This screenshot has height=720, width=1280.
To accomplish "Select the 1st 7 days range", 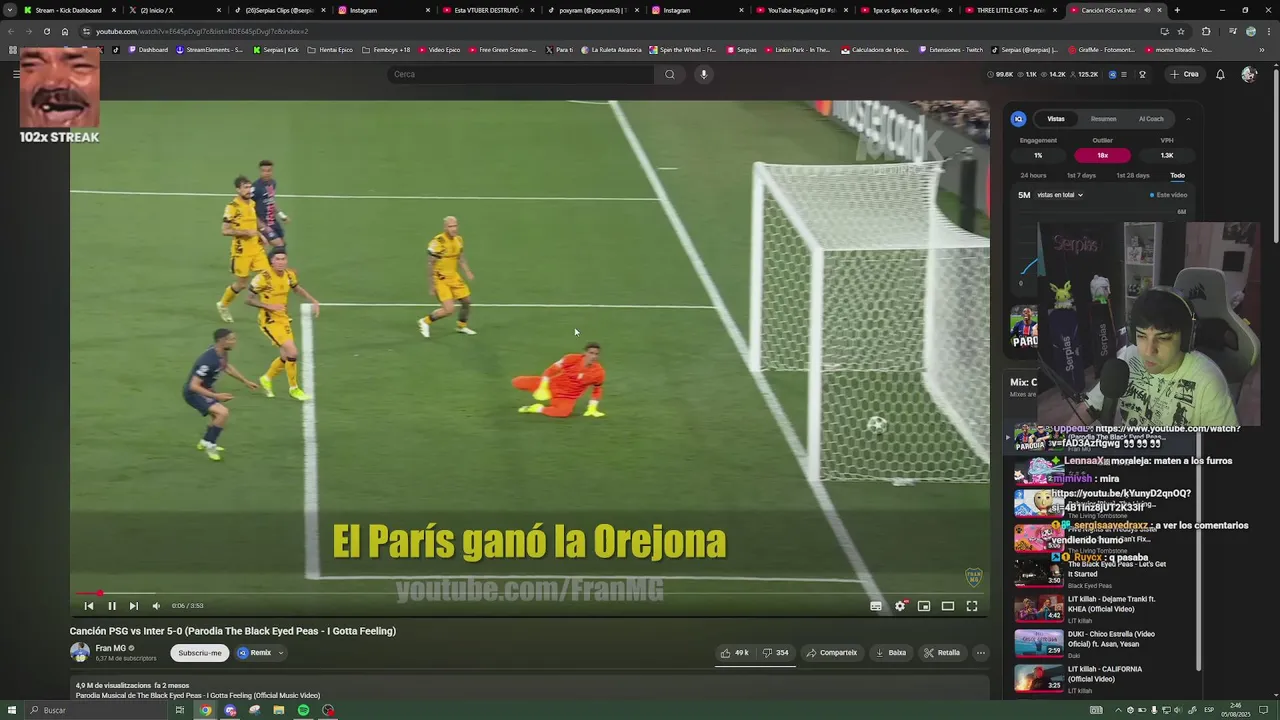I will pyautogui.click(x=1081, y=176).
